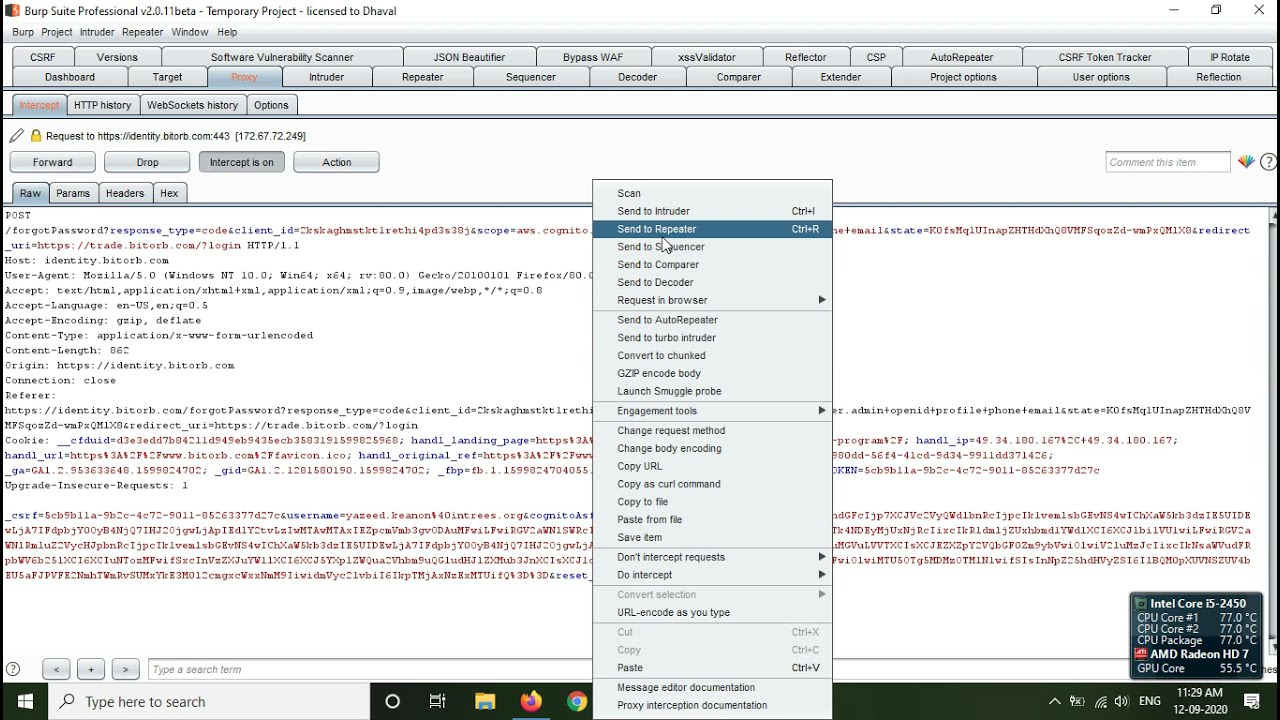The width and height of the screenshot is (1280, 720).
Task: Open Proxy interception documentation
Action: [712, 706]
